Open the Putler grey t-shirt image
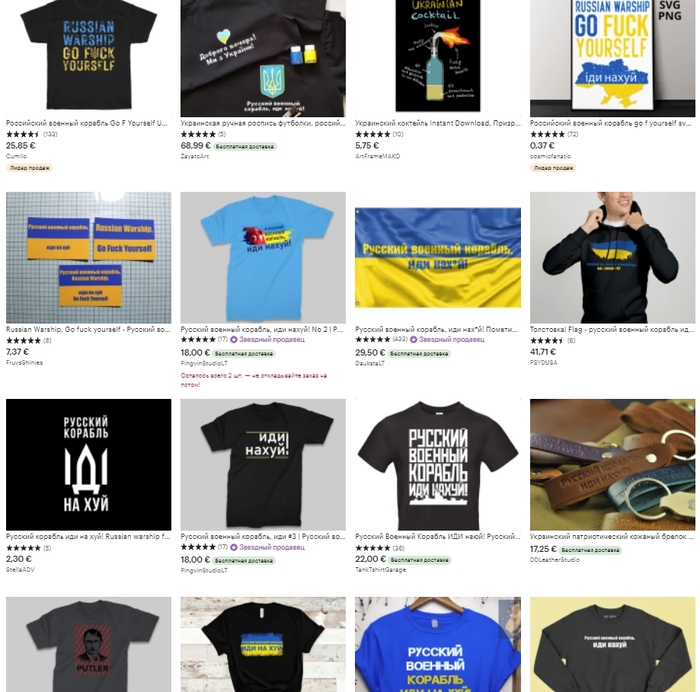 click(88, 644)
